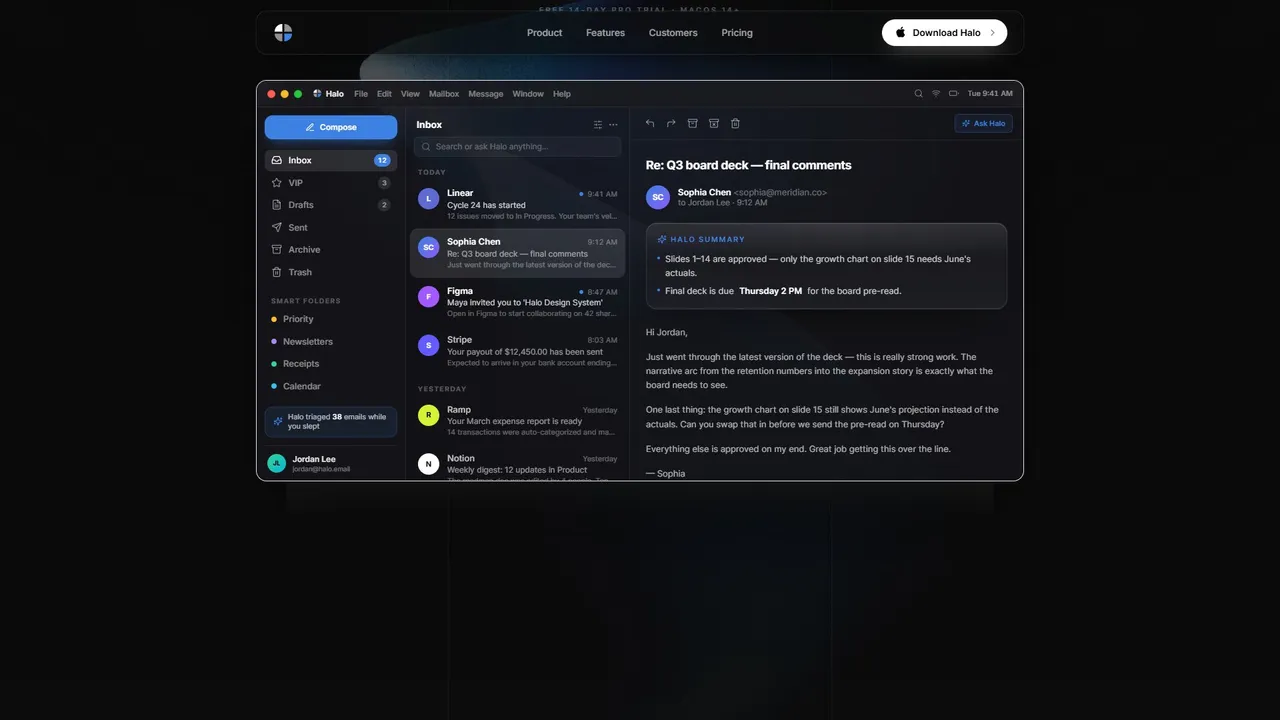Viewport: 1280px width, 720px height.
Task: Open the Trash folder in sidebar
Action: (331, 272)
